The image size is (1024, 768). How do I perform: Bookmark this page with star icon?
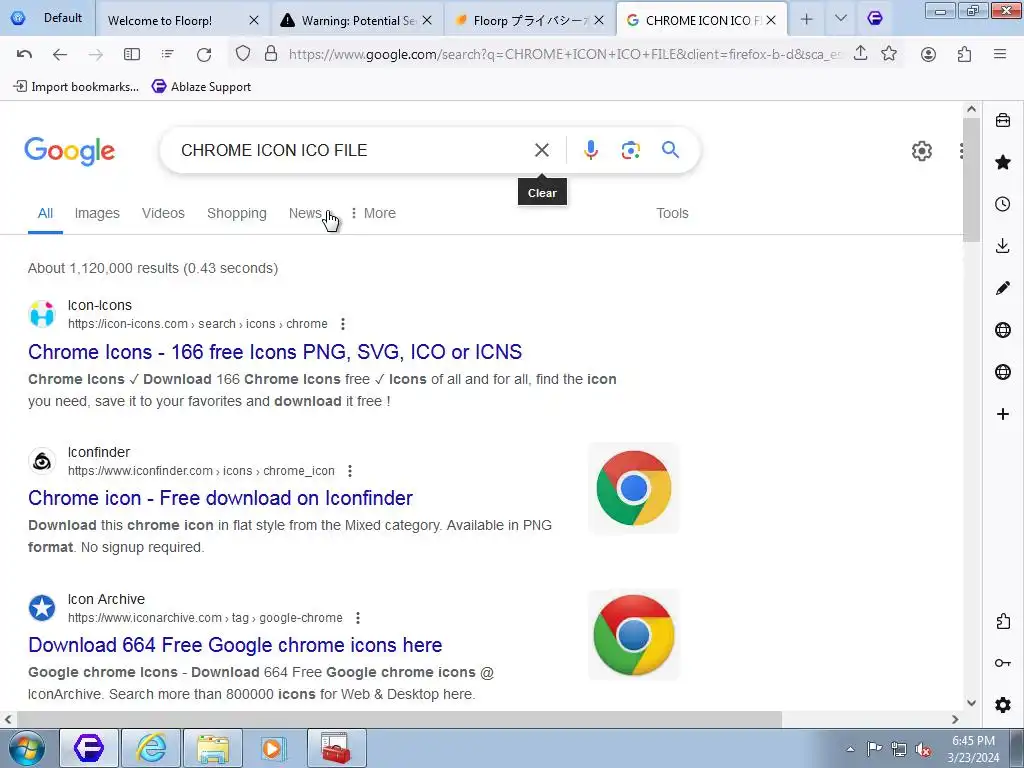[889, 54]
